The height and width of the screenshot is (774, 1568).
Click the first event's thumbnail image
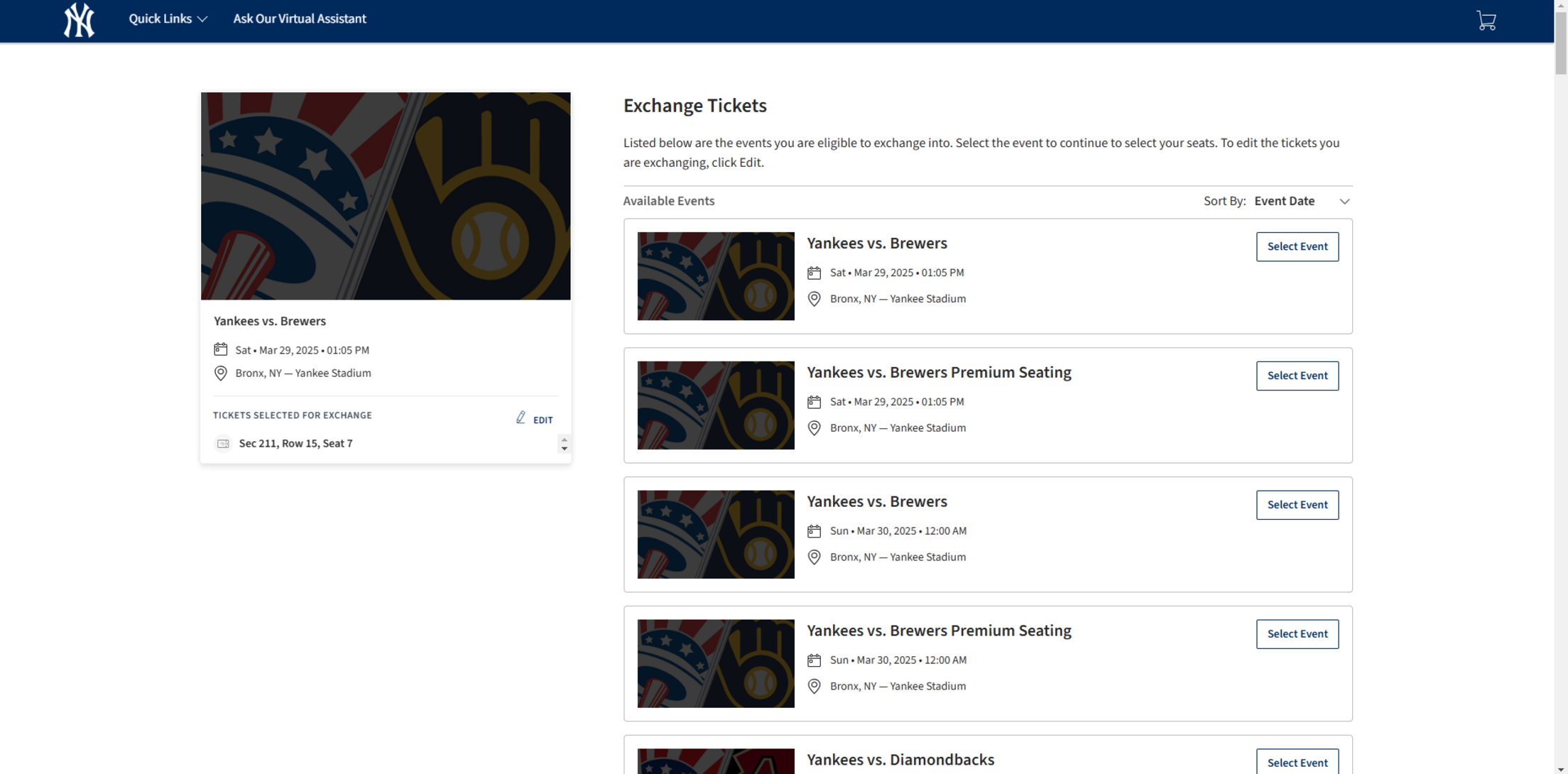tap(716, 276)
